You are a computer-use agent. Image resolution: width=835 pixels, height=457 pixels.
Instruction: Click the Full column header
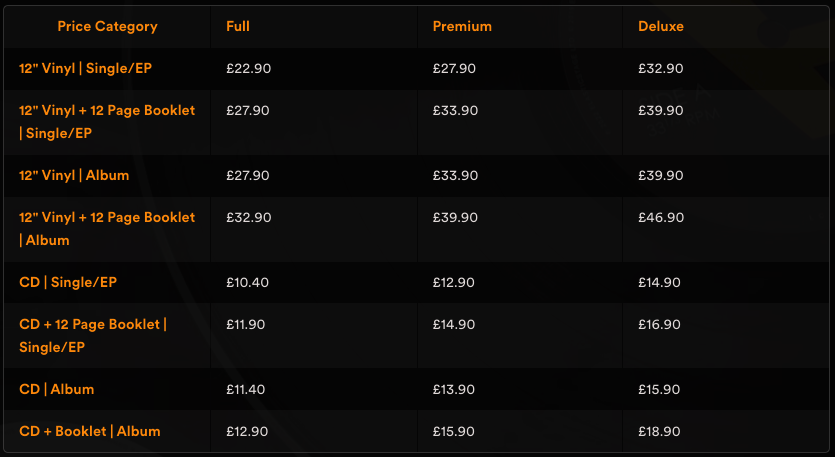coord(239,27)
